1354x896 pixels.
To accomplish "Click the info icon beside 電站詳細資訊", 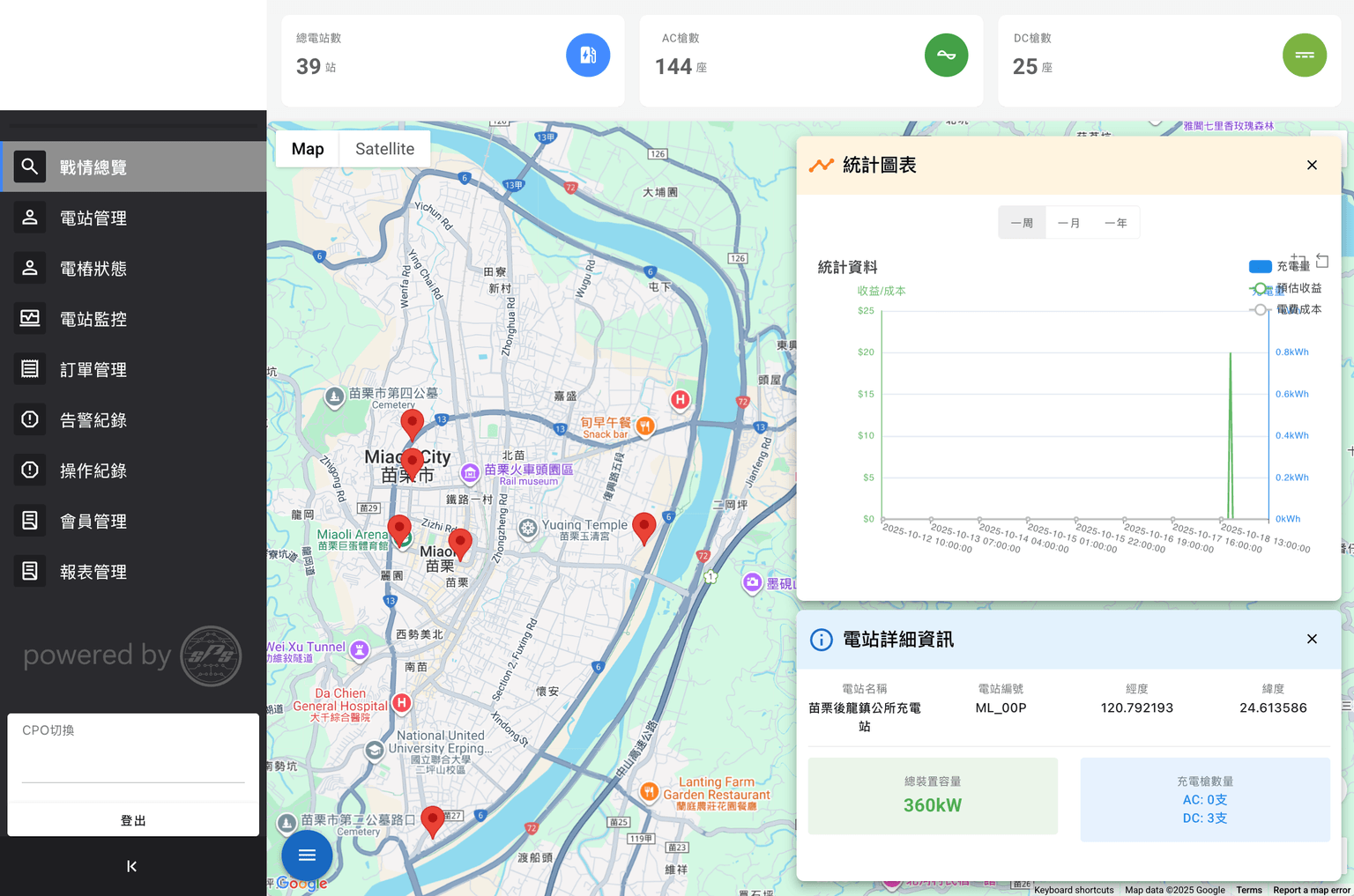I will pos(821,640).
